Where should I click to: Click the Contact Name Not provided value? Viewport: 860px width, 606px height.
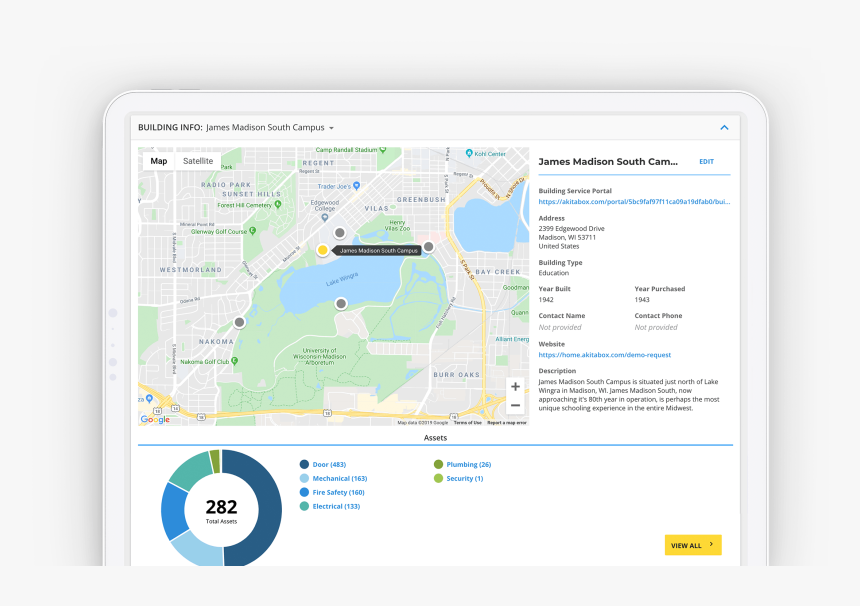click(559, 327)
